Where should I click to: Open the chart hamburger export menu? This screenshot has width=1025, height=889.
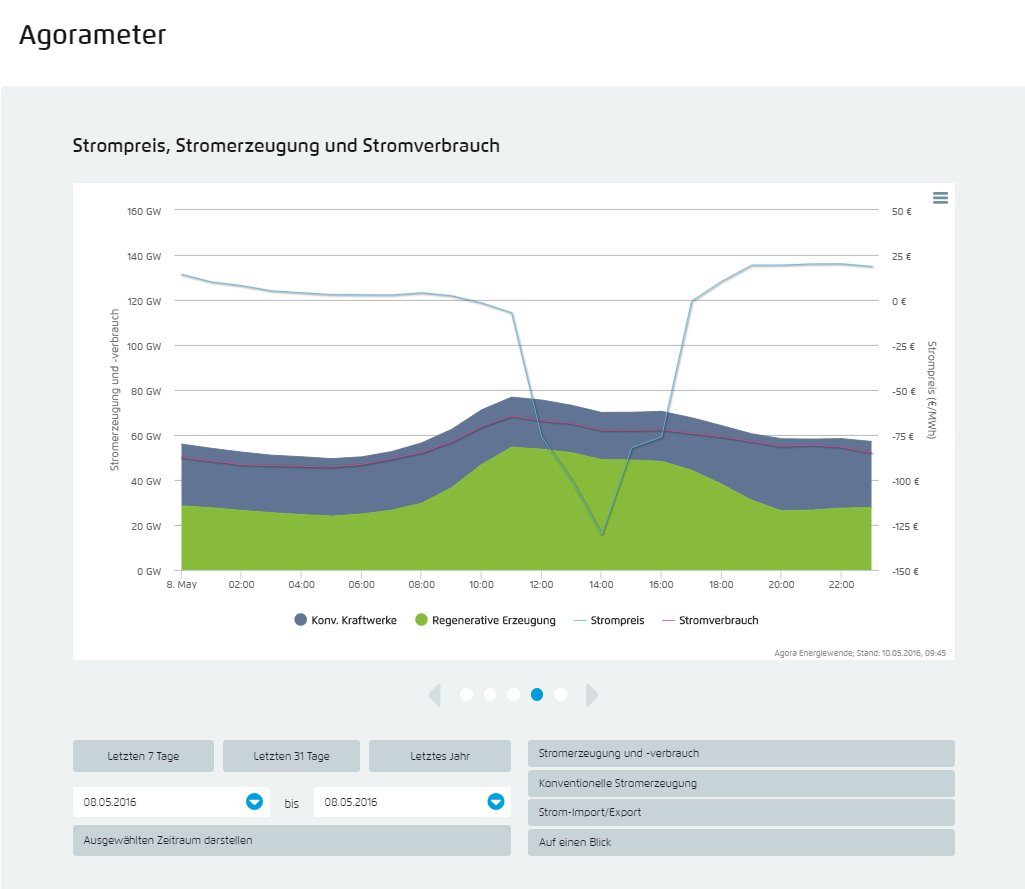click(940, 197)
